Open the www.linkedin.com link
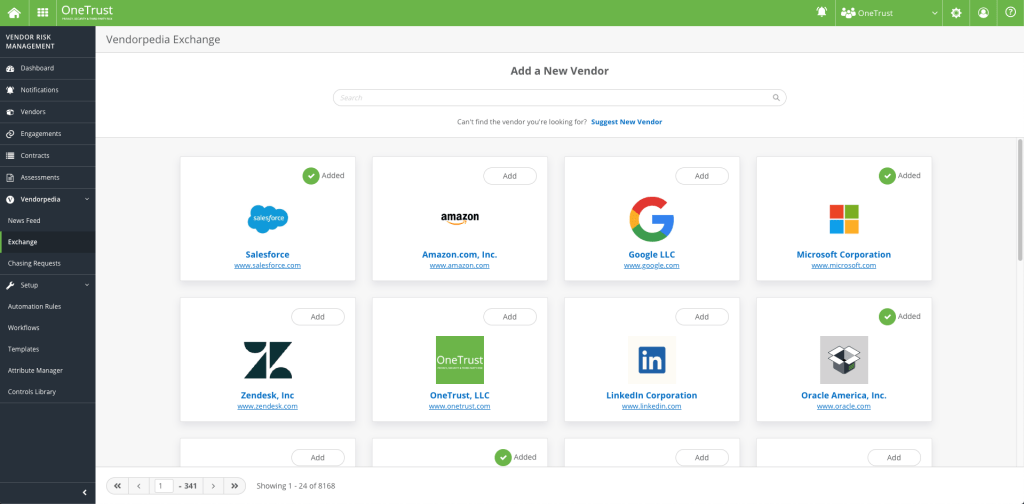Viewport: 1024px width, 504px height. [x=652, y=406]
